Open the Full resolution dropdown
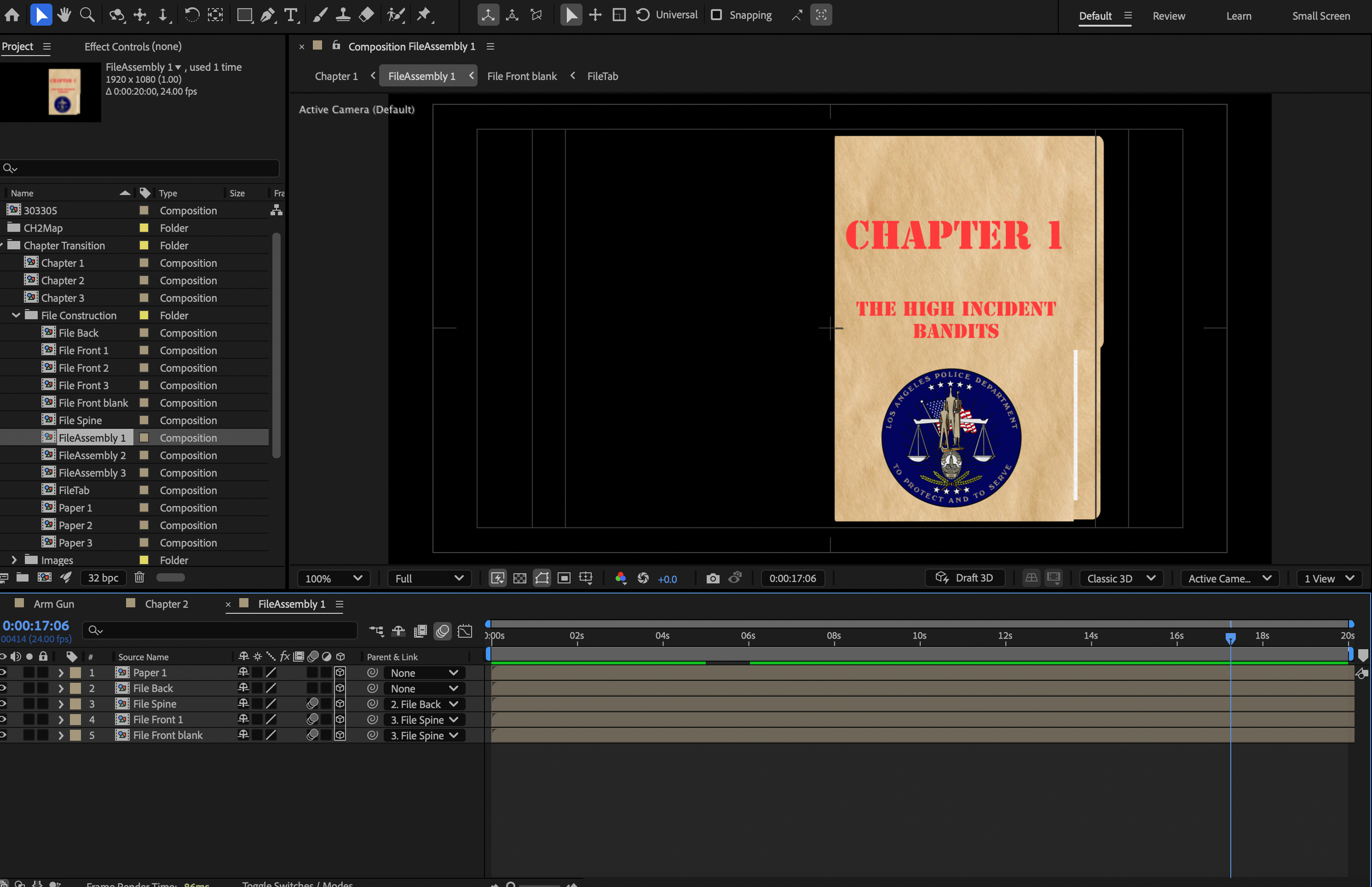This screenshot has width=1372, height=887. (x=430, y=579)
